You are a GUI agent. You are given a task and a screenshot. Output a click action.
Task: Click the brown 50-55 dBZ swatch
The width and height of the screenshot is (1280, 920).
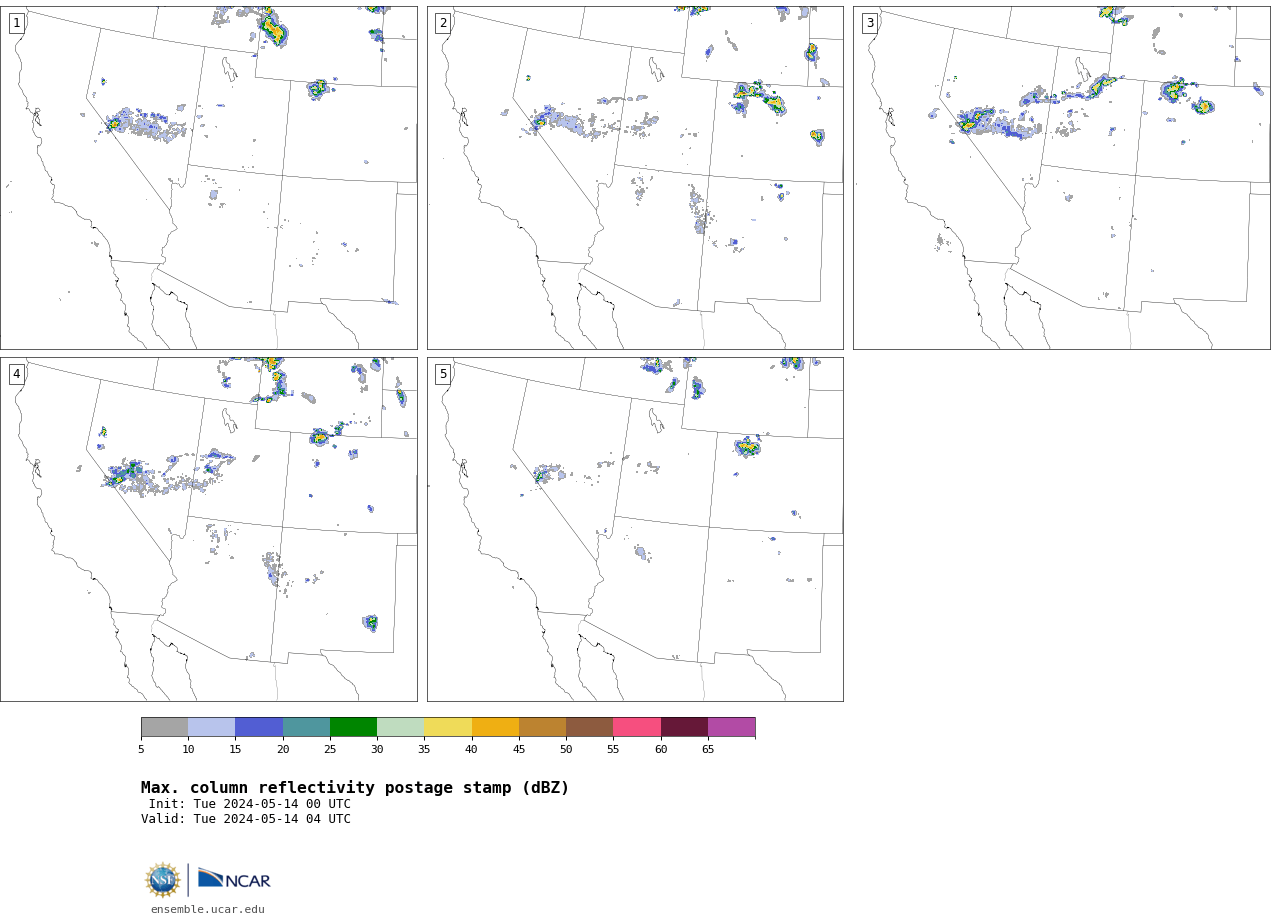590,727
